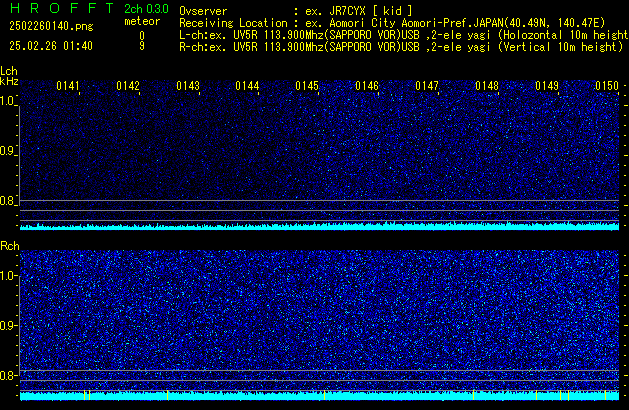Click the Rch 0.8 kHz axis label

[7, 375]
